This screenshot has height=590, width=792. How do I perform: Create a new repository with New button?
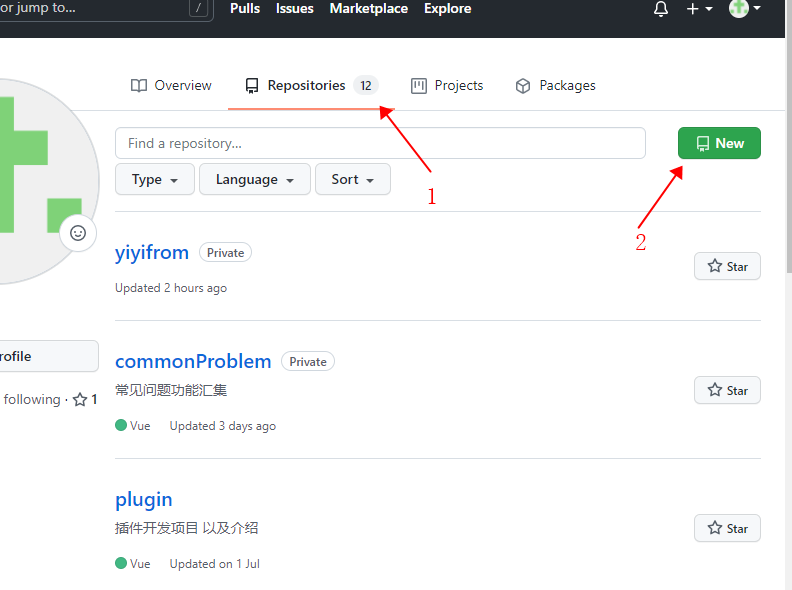pyautogui.click(x=719, y=143)
